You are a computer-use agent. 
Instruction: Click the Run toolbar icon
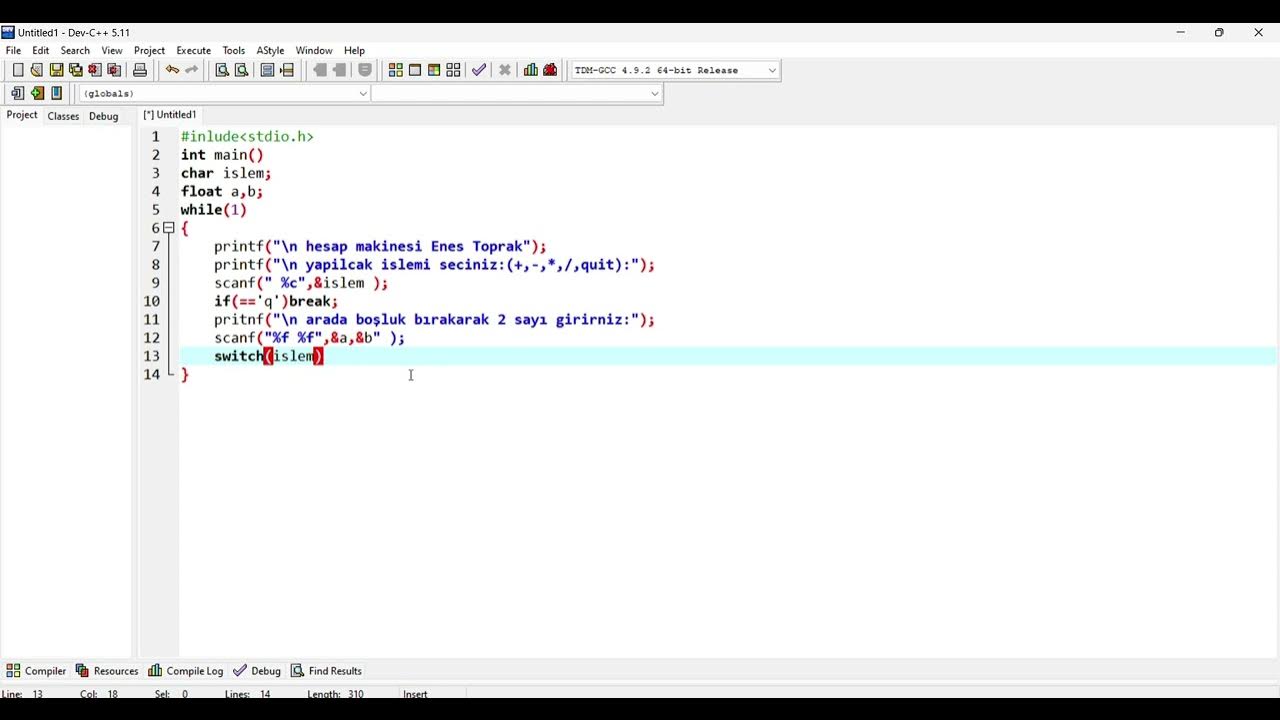(415, 70)
